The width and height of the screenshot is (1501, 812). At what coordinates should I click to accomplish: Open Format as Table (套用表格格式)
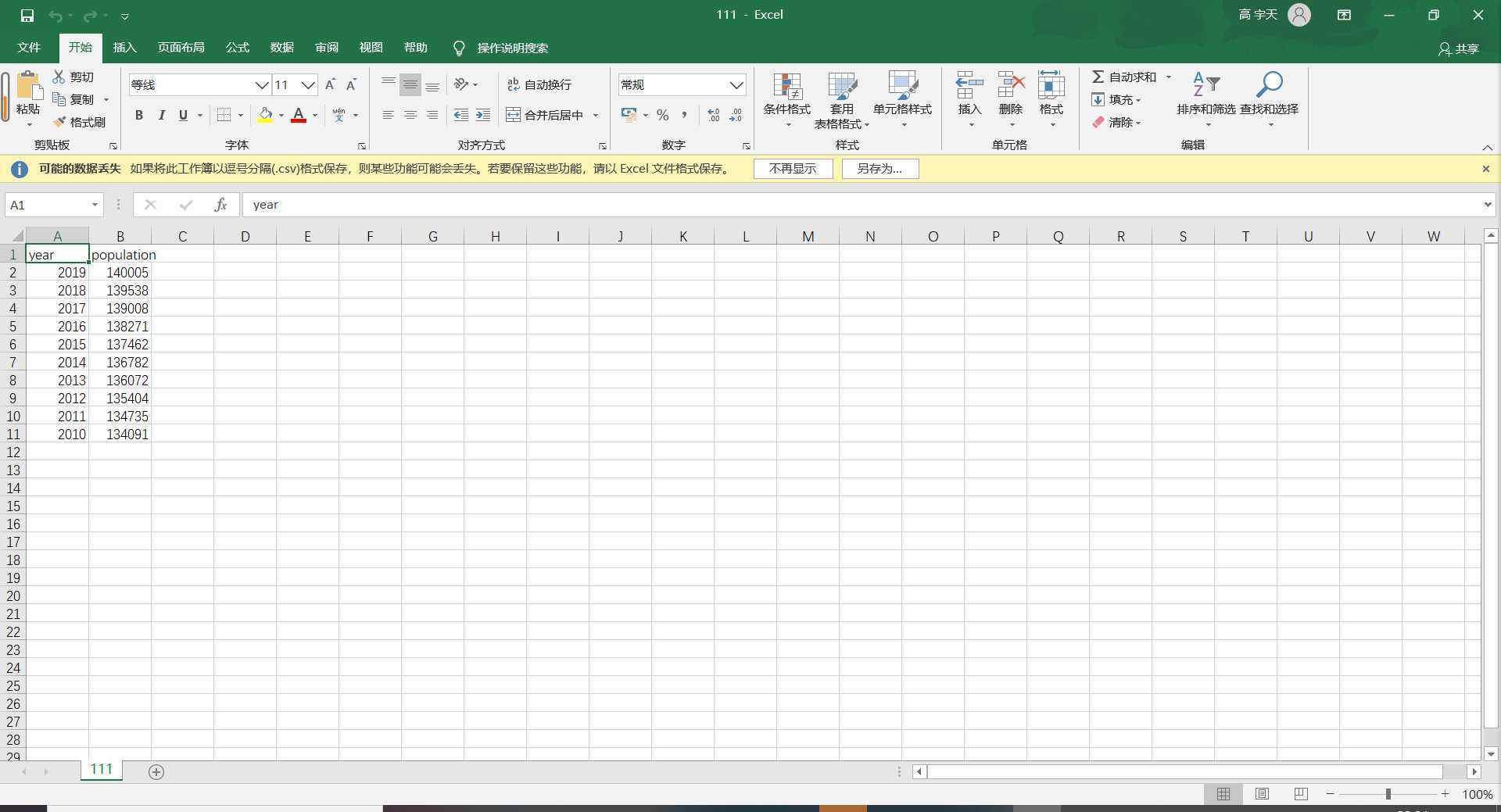(842, 100)
